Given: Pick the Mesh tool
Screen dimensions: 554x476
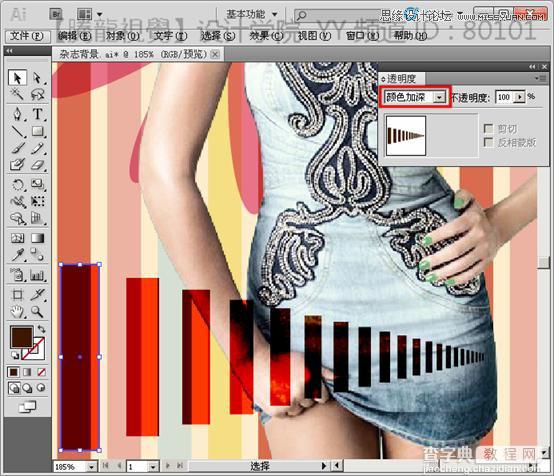Looking at the screenshot, I should pyautogui.click(x=17, y=238).
